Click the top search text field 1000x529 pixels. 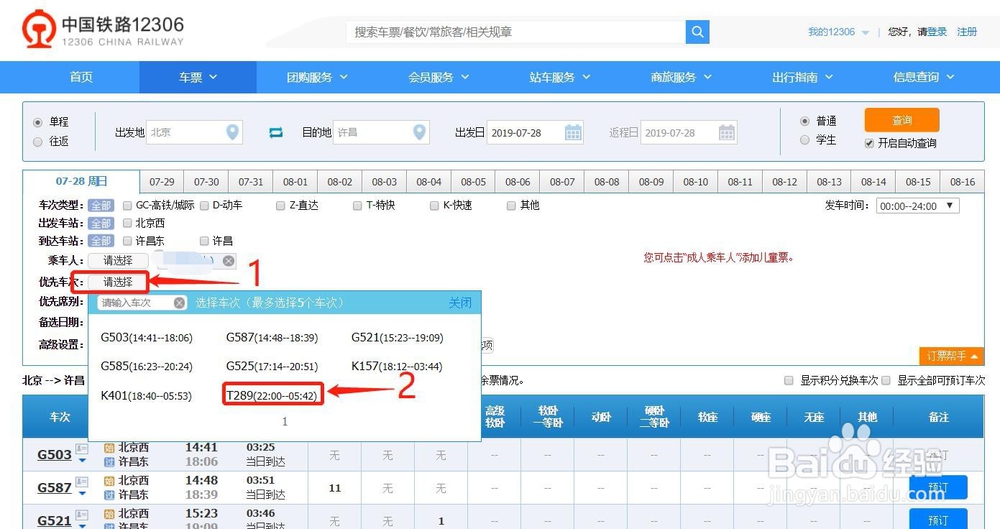(x=517, y=32)
